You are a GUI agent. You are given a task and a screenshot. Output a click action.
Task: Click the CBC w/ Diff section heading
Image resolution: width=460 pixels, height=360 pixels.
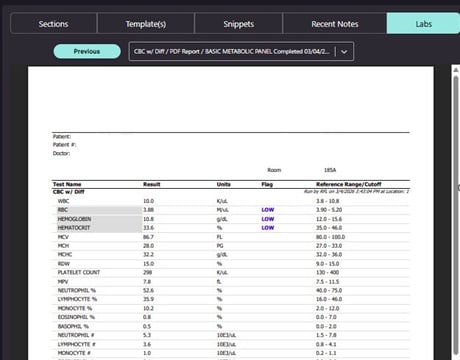coord(68,192)
